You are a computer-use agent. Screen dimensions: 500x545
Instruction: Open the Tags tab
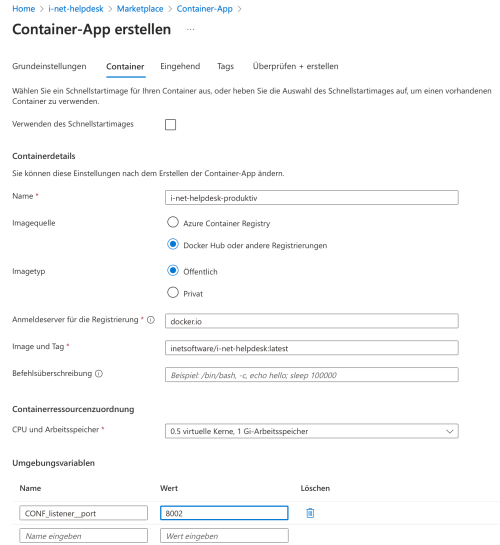point(225,66)
